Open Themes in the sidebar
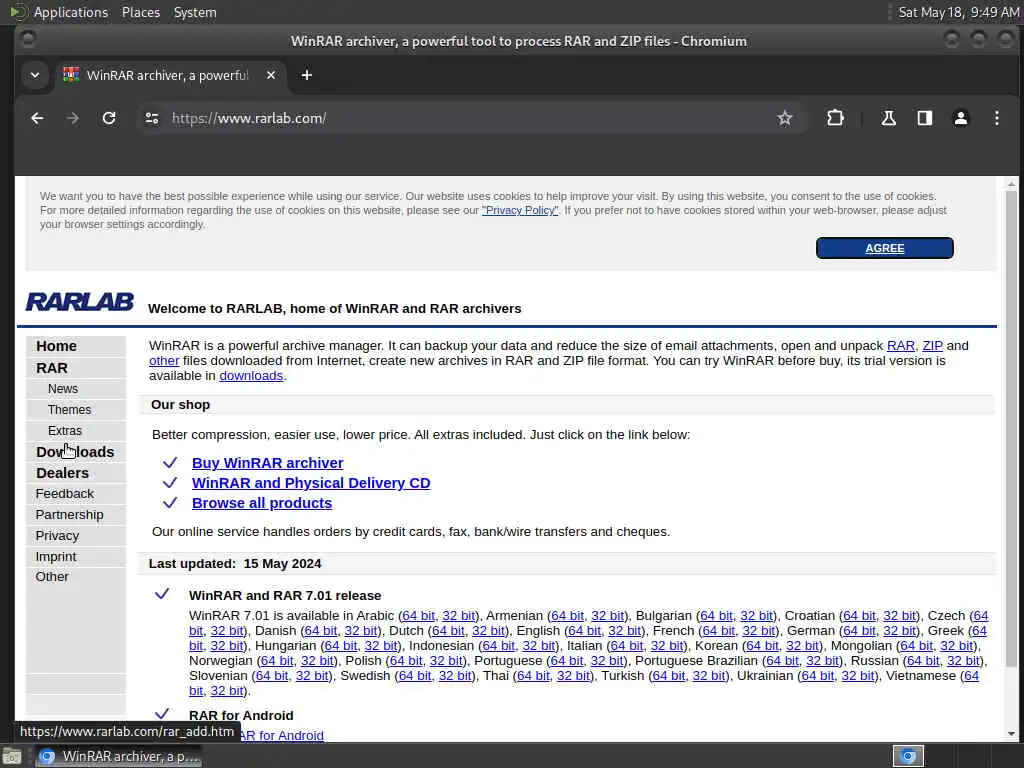 tap(69, 409)
